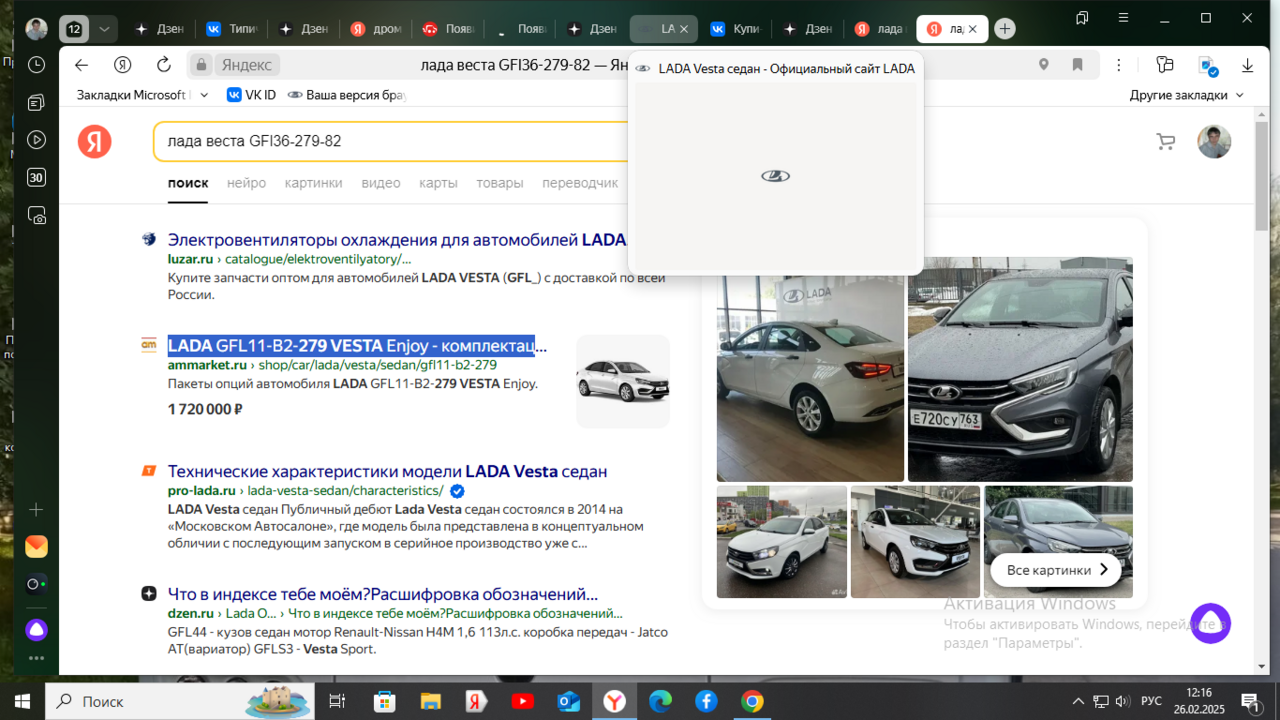
Task: Select видео search tab
Action: [381, 183]
